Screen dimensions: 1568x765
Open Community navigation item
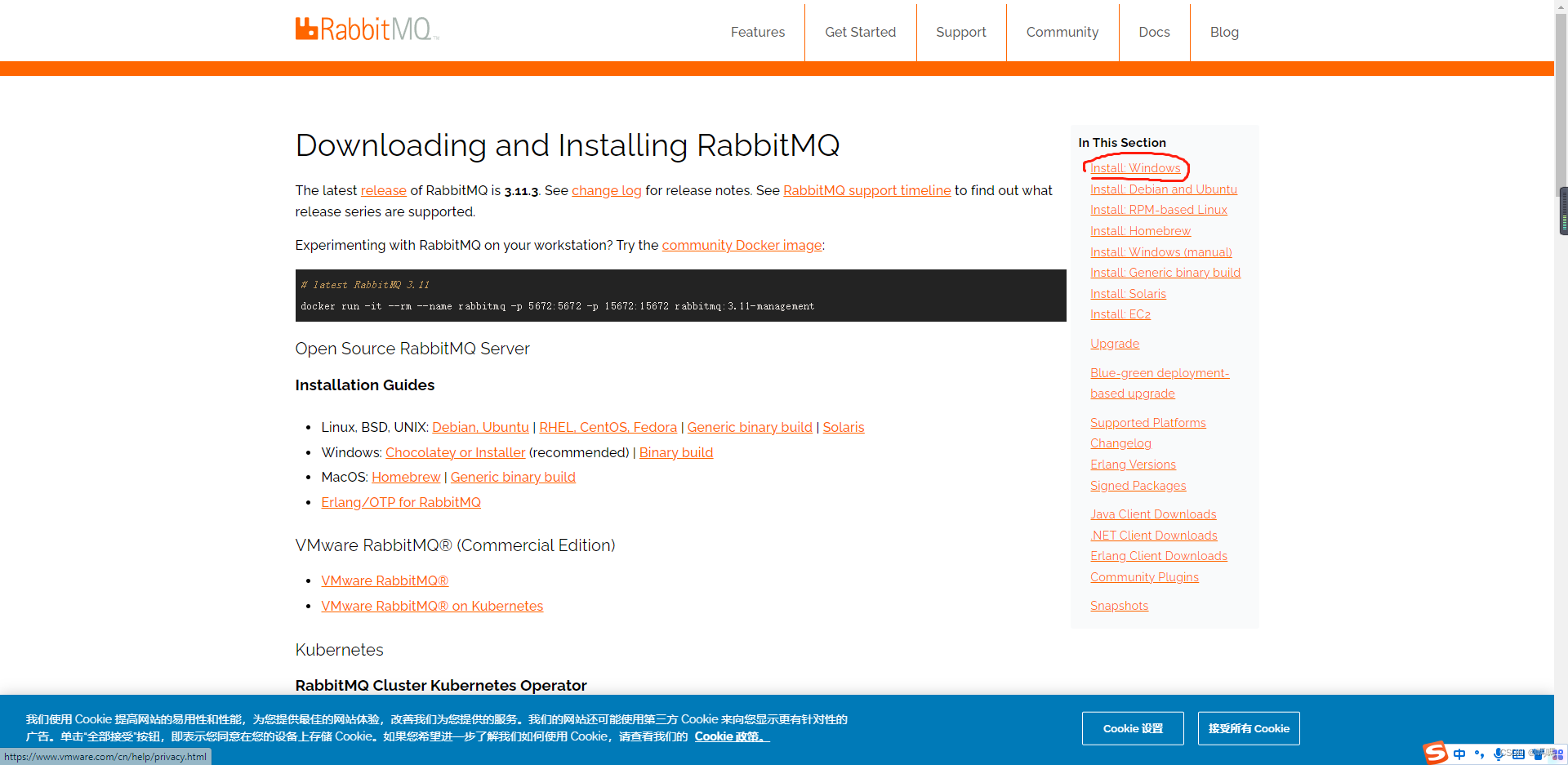(x=1062, y=32)
